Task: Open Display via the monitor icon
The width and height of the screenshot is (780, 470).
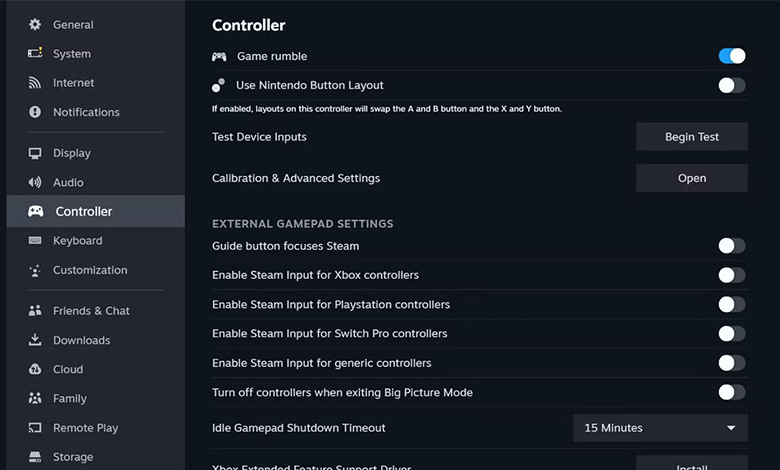Action: [35, 153]
